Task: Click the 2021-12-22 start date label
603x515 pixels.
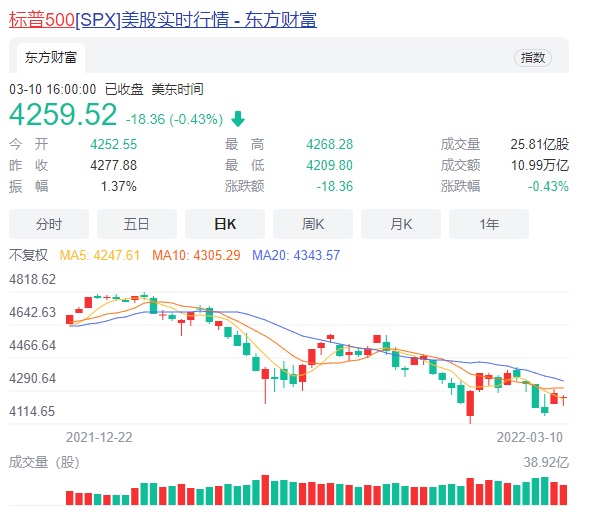Action: point(100,437)
